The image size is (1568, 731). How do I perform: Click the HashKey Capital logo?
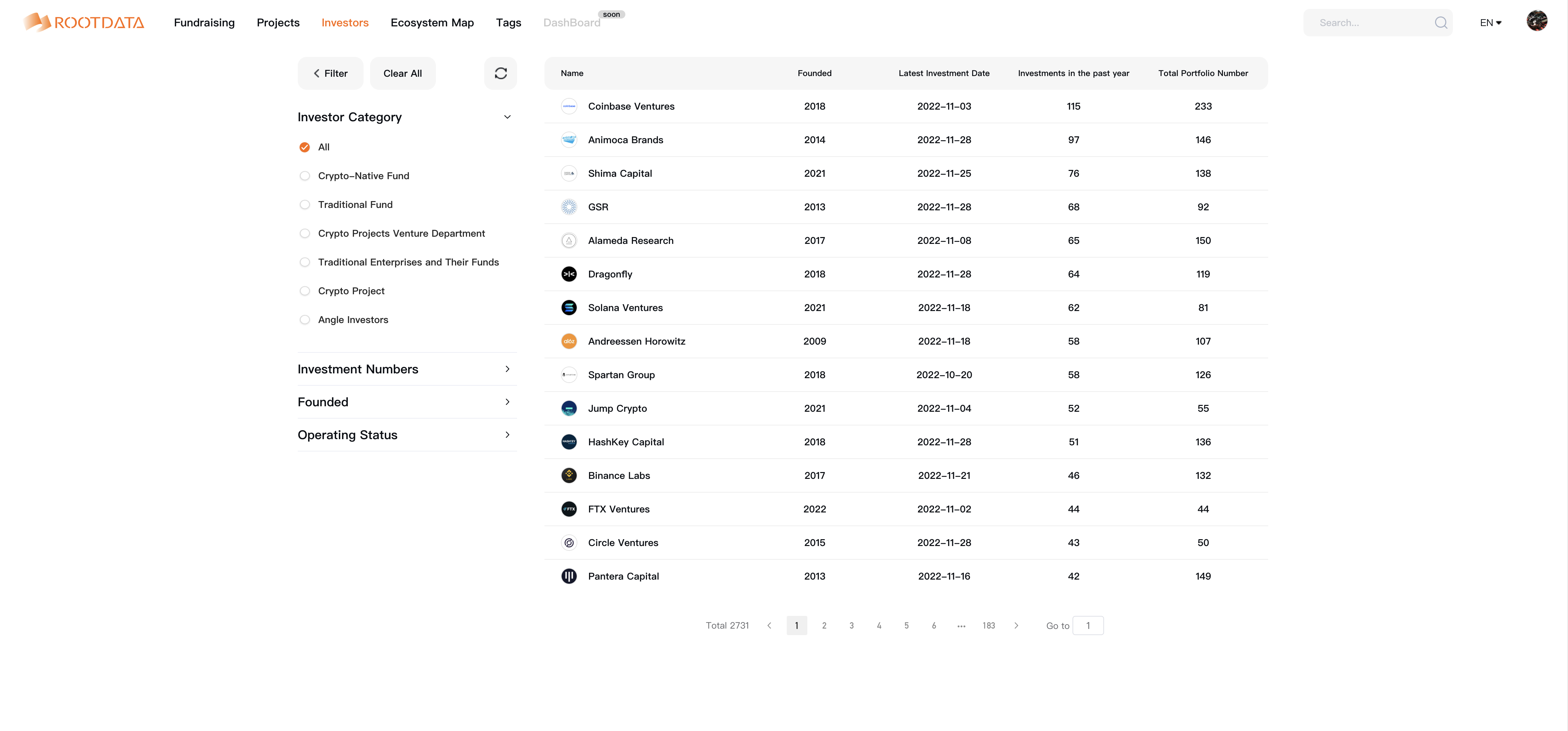[x=568, y=442]
